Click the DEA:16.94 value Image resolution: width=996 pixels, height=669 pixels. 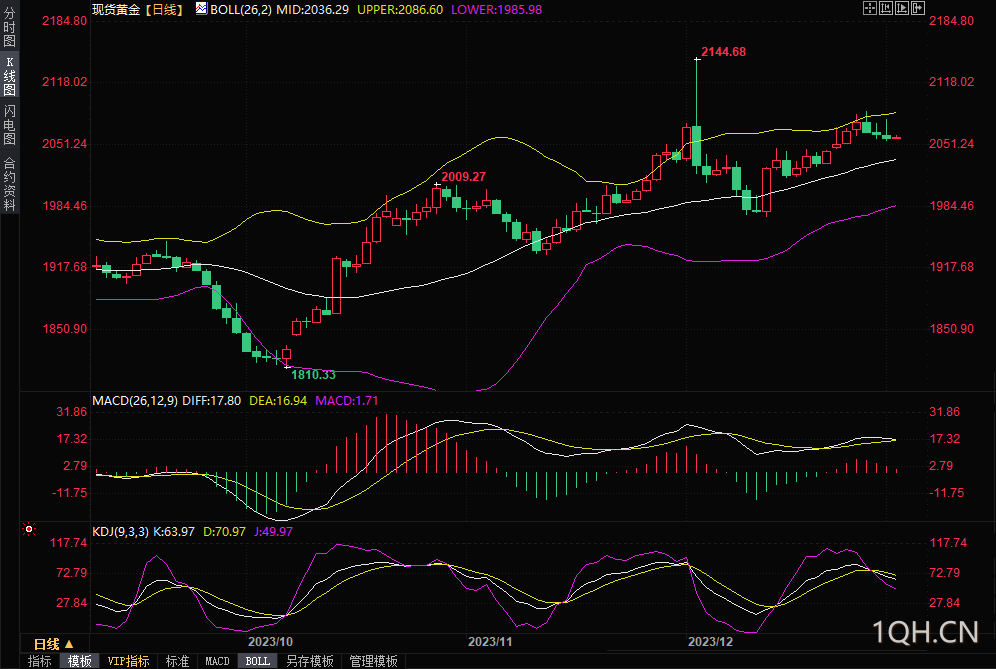click(x=278, y=401)
